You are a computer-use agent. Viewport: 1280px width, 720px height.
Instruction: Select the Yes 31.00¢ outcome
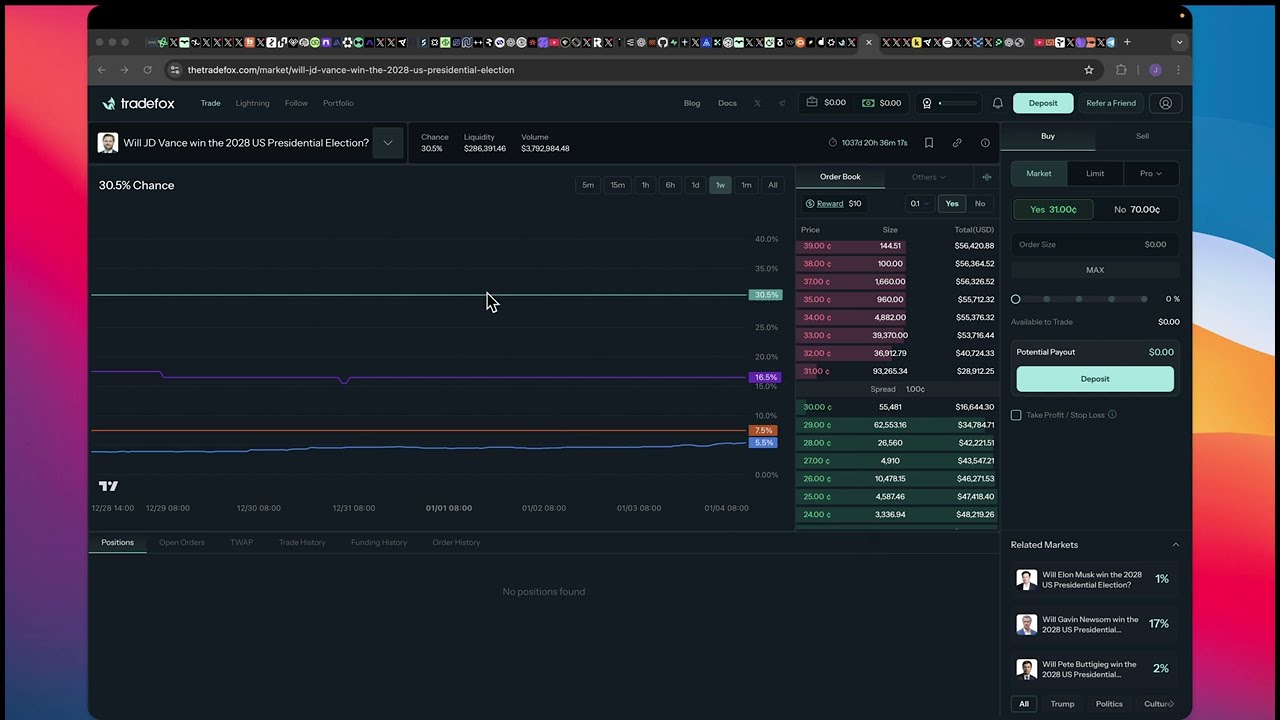(1053, 209)
